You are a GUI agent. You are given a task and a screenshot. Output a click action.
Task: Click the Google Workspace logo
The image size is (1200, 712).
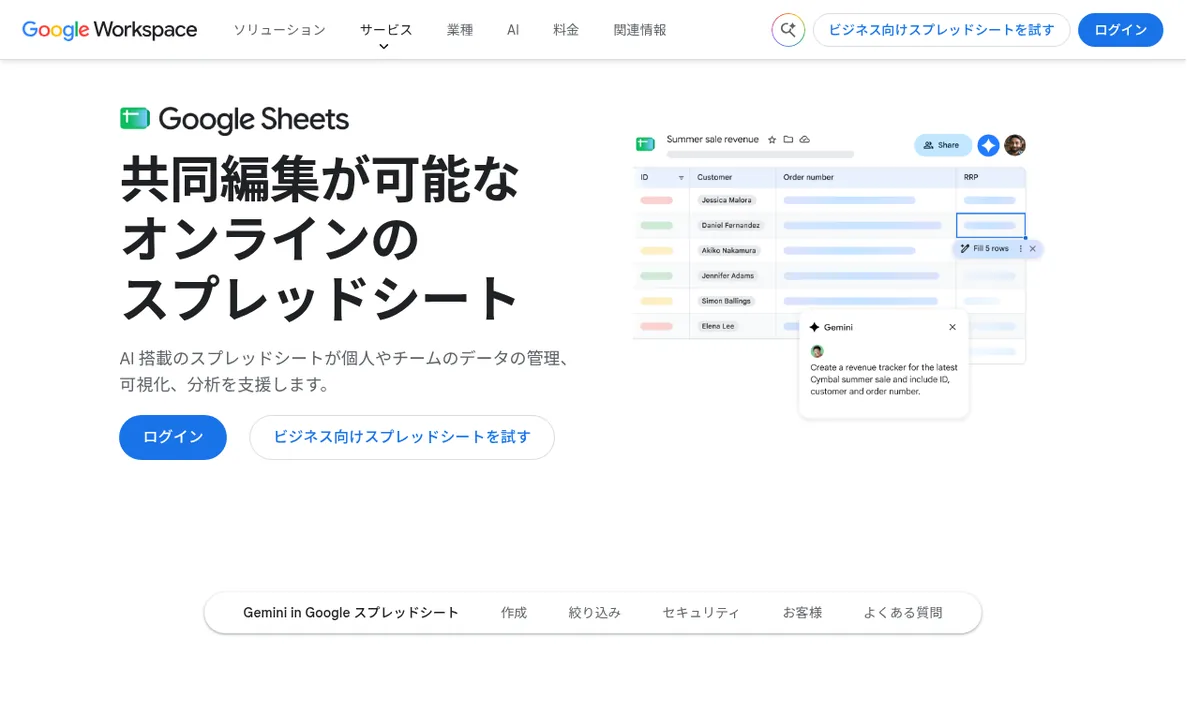tap(110, 30)
